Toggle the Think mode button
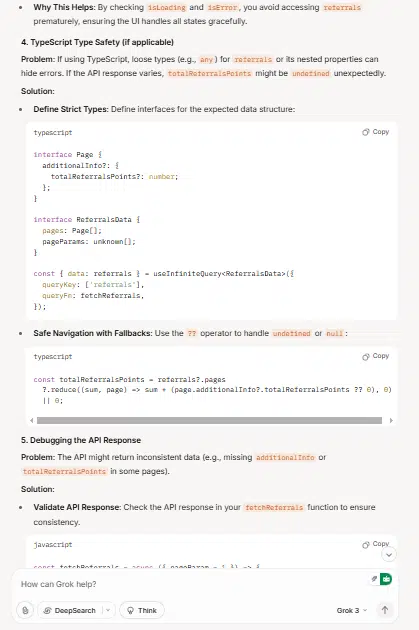419x630 pixels. coord(142,610)
